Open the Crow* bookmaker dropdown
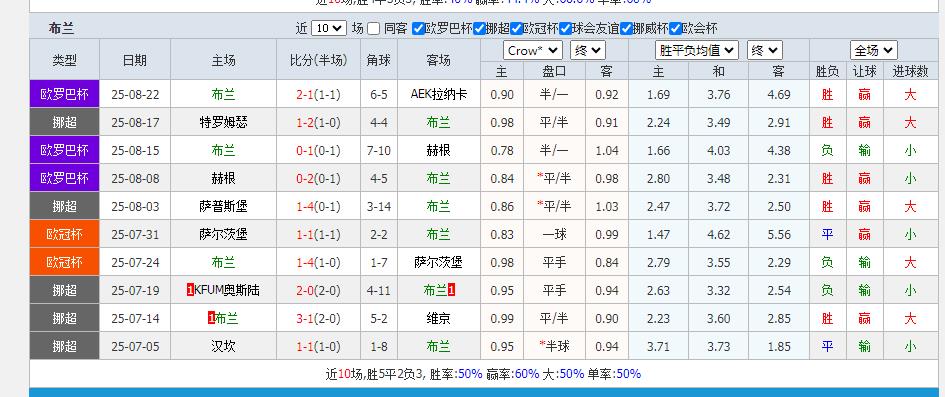 (533, 51)
